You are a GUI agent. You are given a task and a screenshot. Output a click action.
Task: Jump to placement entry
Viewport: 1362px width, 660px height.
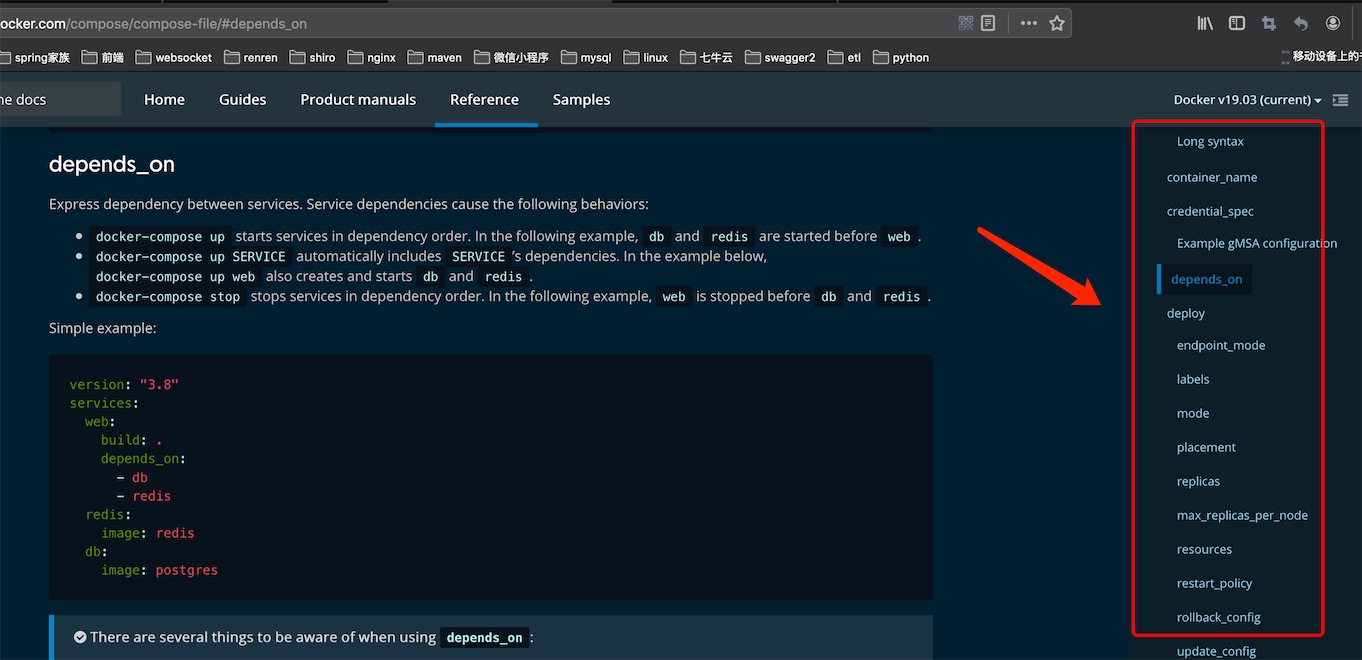click(x=1206, y=448)
